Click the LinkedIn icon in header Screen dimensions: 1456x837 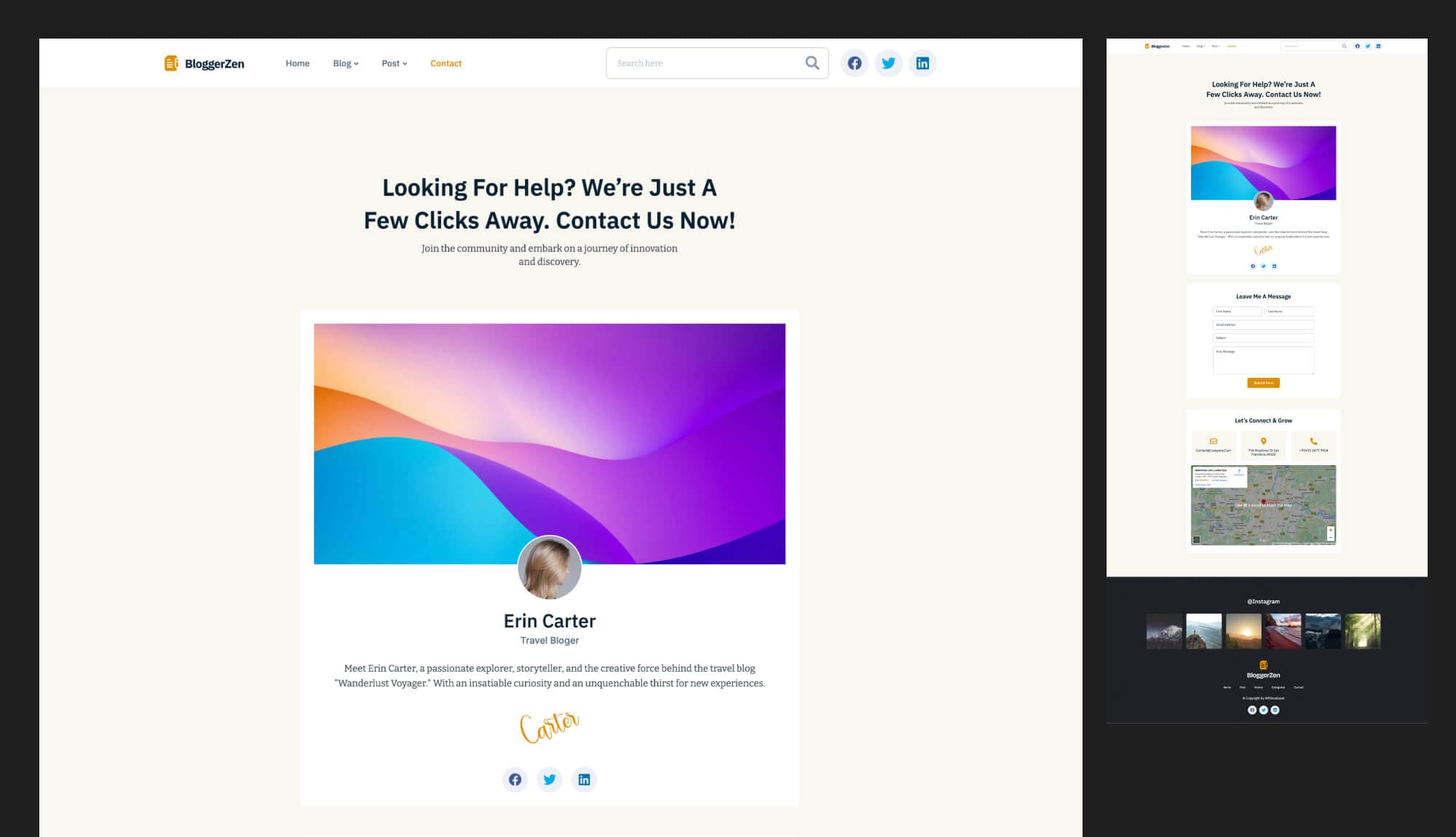coord(922,63)
